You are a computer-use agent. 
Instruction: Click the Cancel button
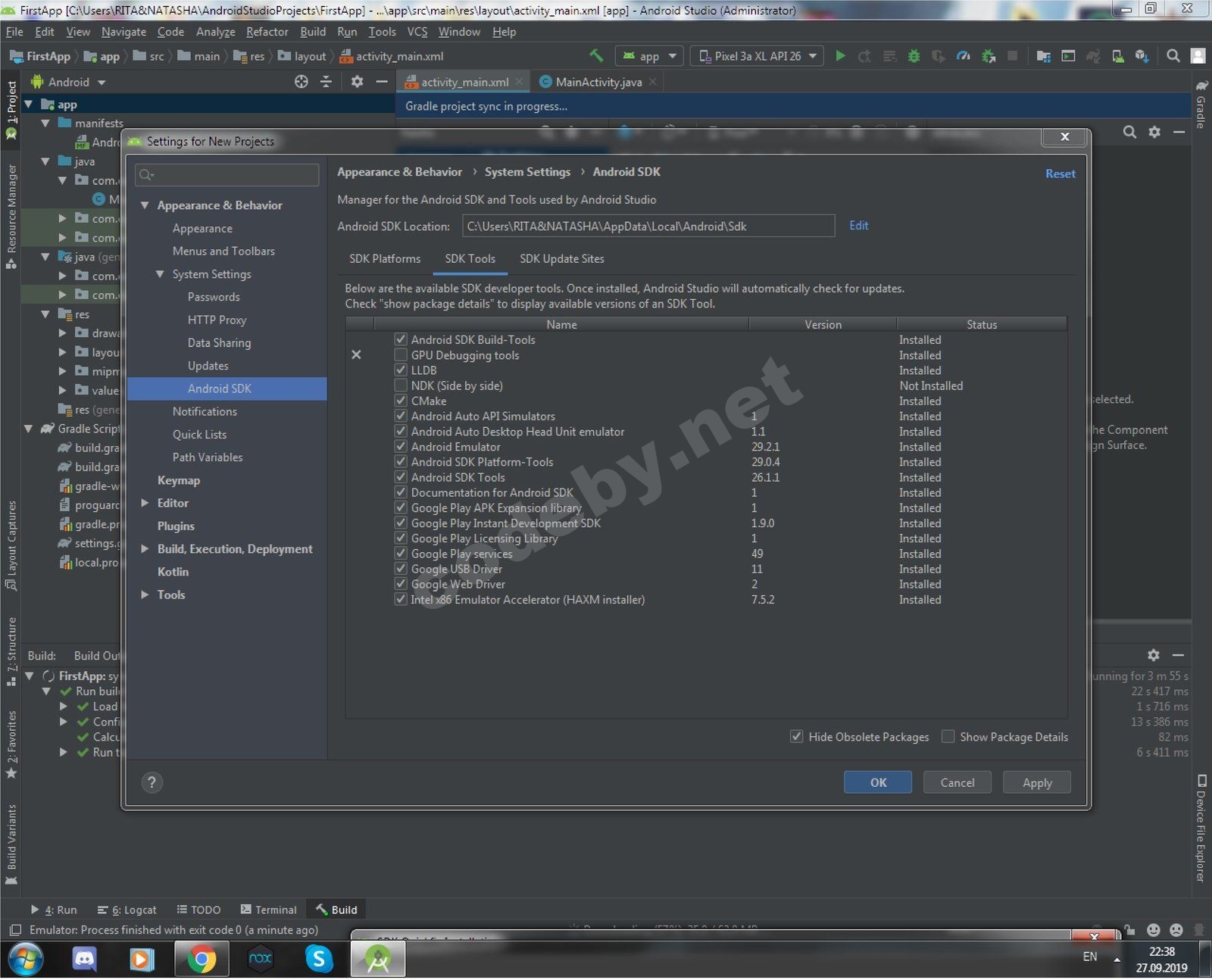(957, 782)
